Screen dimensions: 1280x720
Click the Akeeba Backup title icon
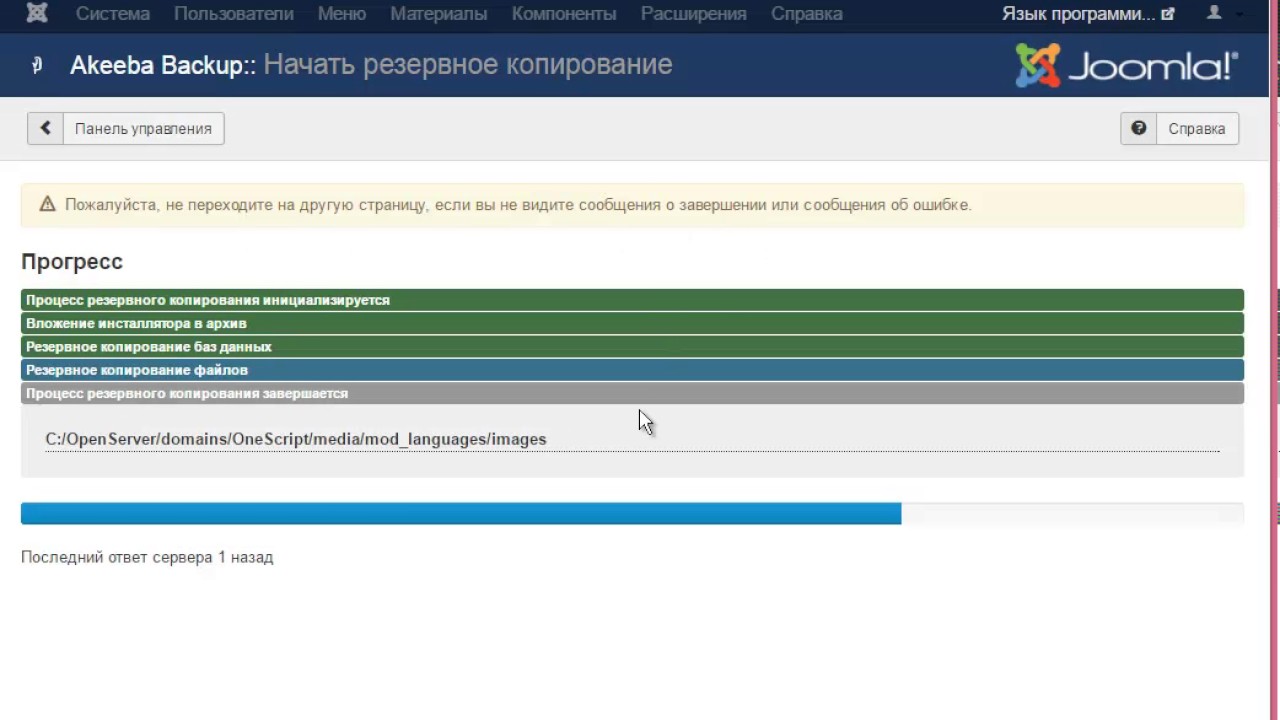(x=37, y=65)
